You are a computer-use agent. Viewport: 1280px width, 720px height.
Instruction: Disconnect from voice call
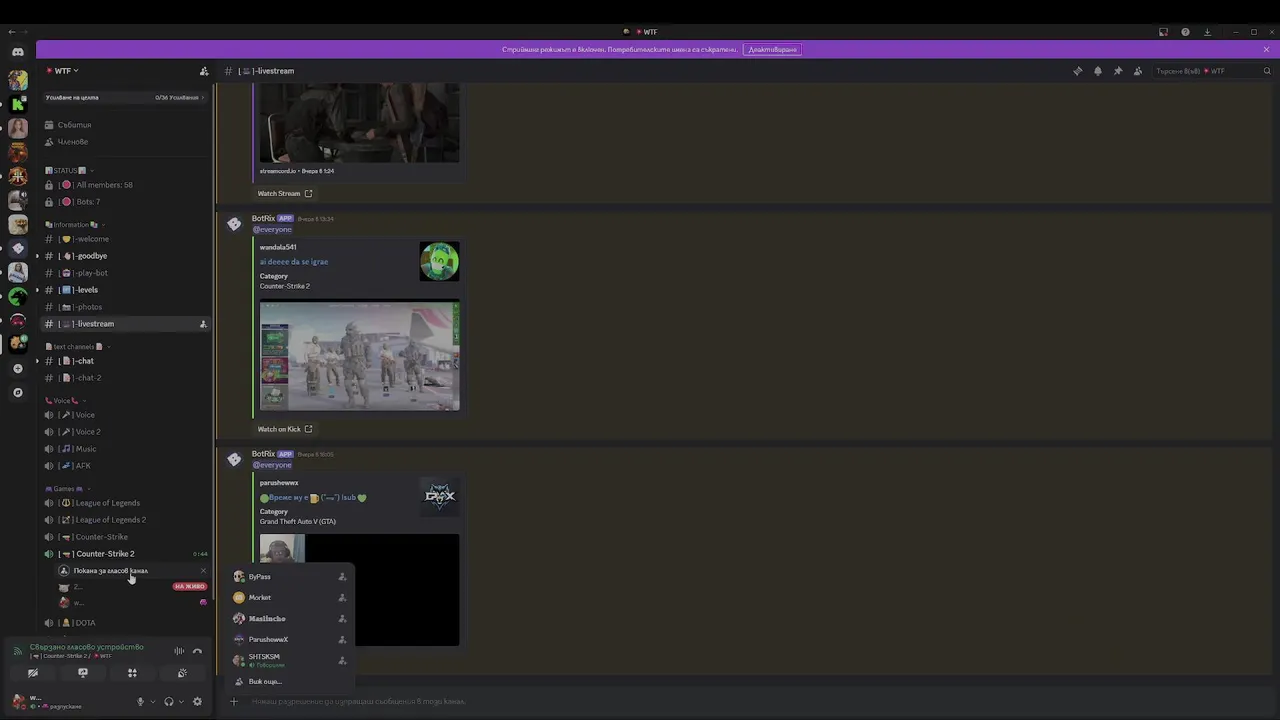coord(197,651)
